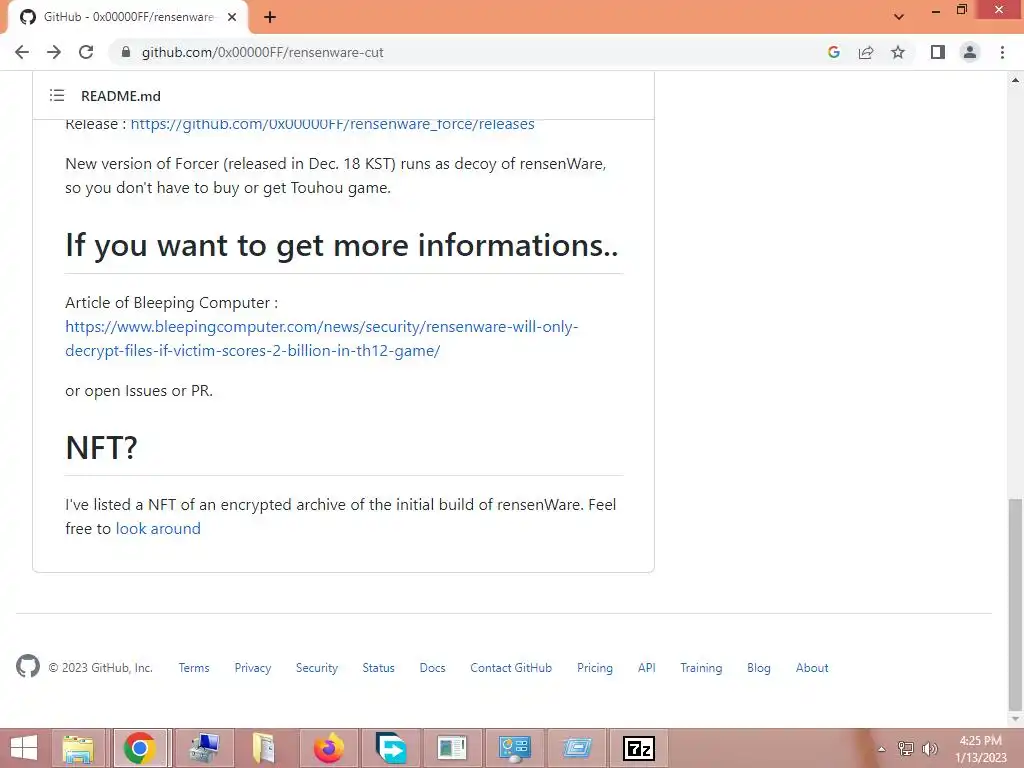The image size is (1024, 768).
Task: Open the Windows Start menu
Action: [24, 748]
